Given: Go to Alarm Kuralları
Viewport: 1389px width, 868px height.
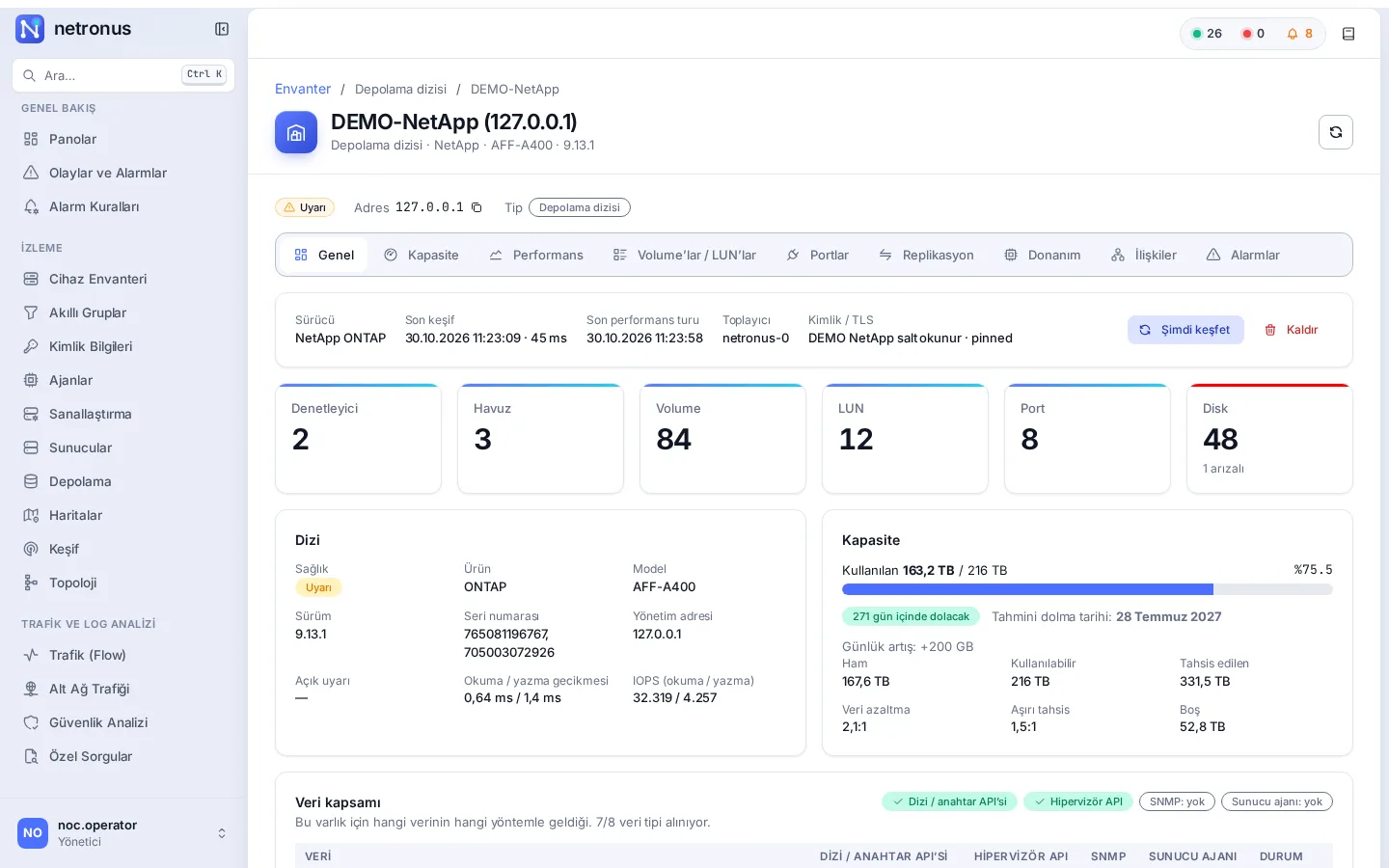Looking at the screenshot, I should 123,206.
